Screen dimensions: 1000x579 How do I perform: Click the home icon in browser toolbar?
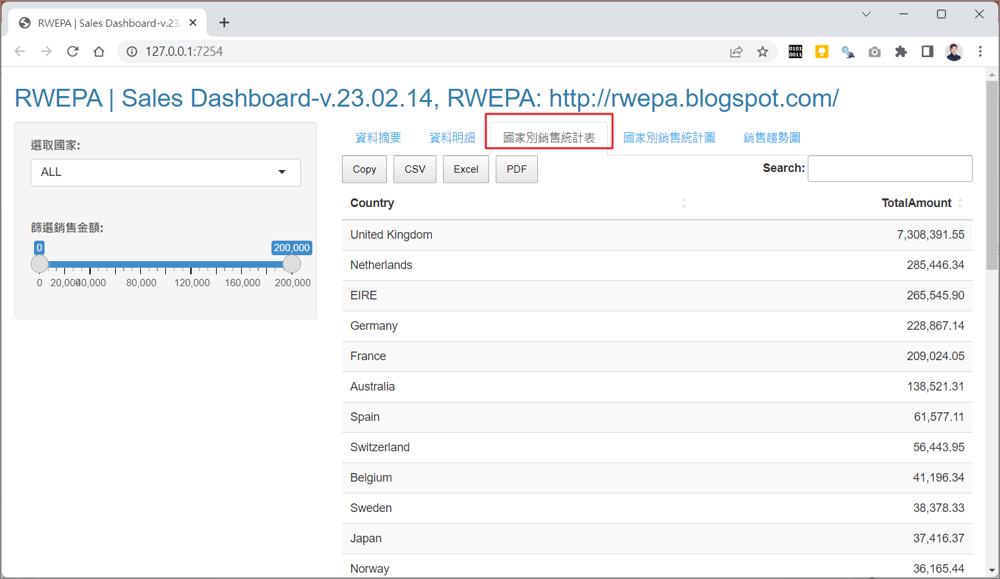click(98, 52)
